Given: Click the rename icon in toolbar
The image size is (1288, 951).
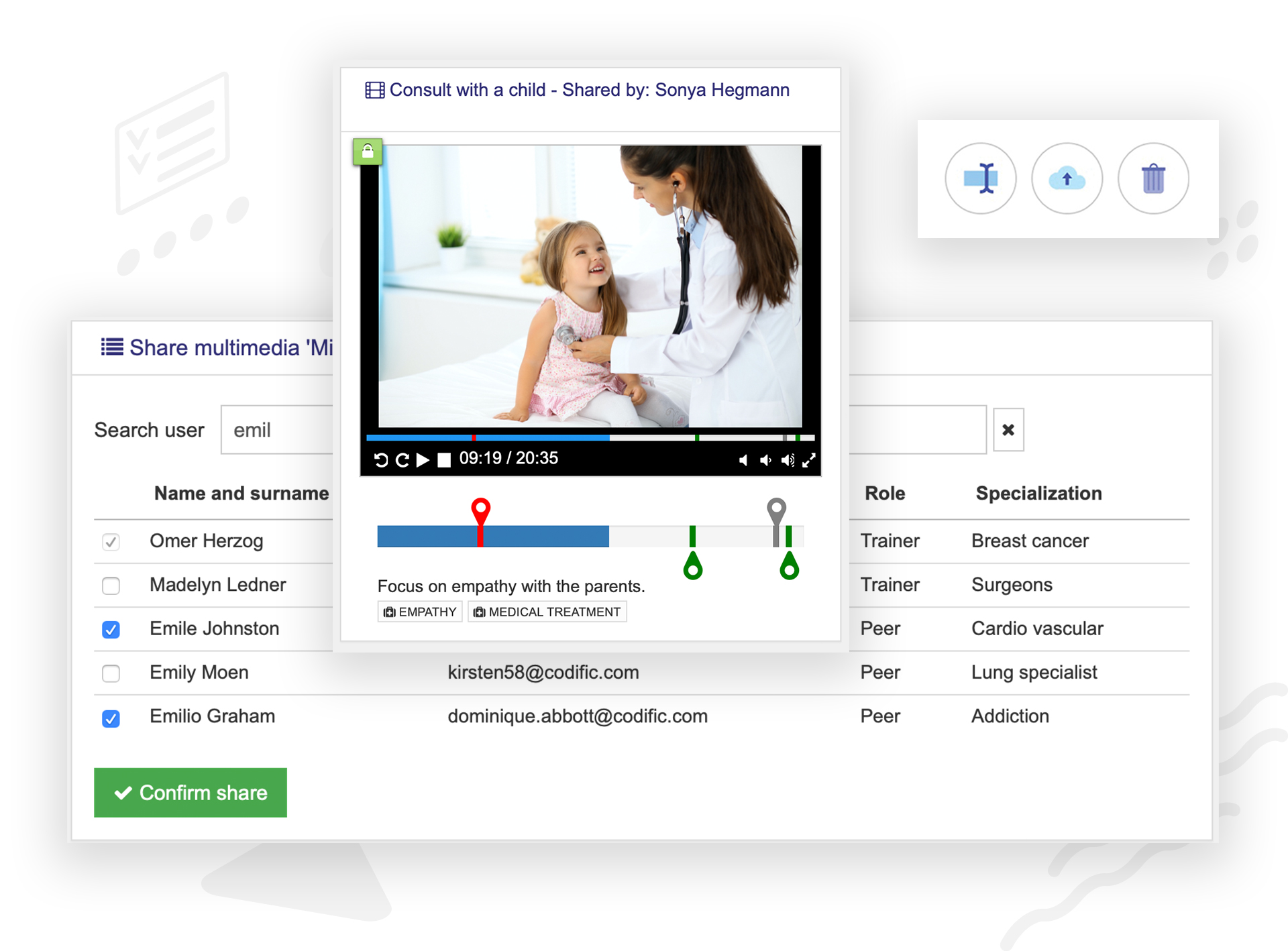Looking at the screenshot, I should tap(980, 178).
